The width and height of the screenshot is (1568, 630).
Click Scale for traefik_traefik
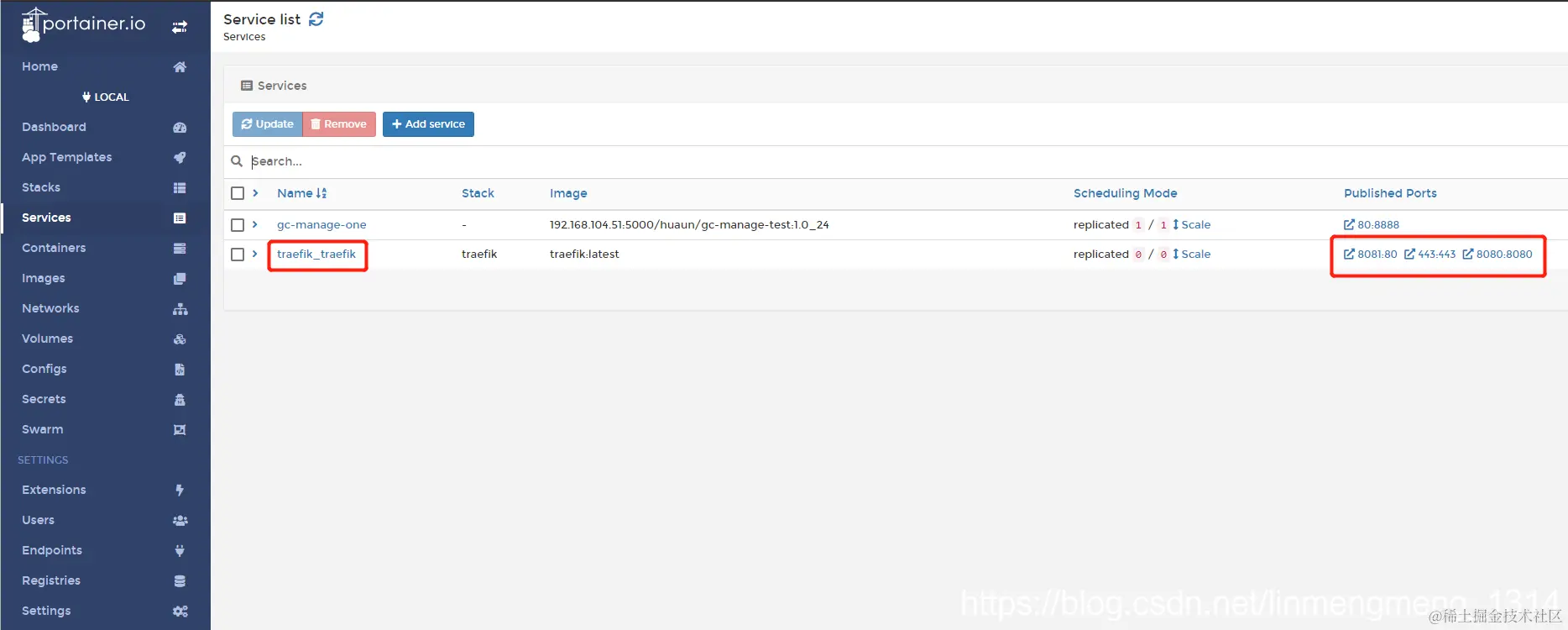tap(1192, 255)
